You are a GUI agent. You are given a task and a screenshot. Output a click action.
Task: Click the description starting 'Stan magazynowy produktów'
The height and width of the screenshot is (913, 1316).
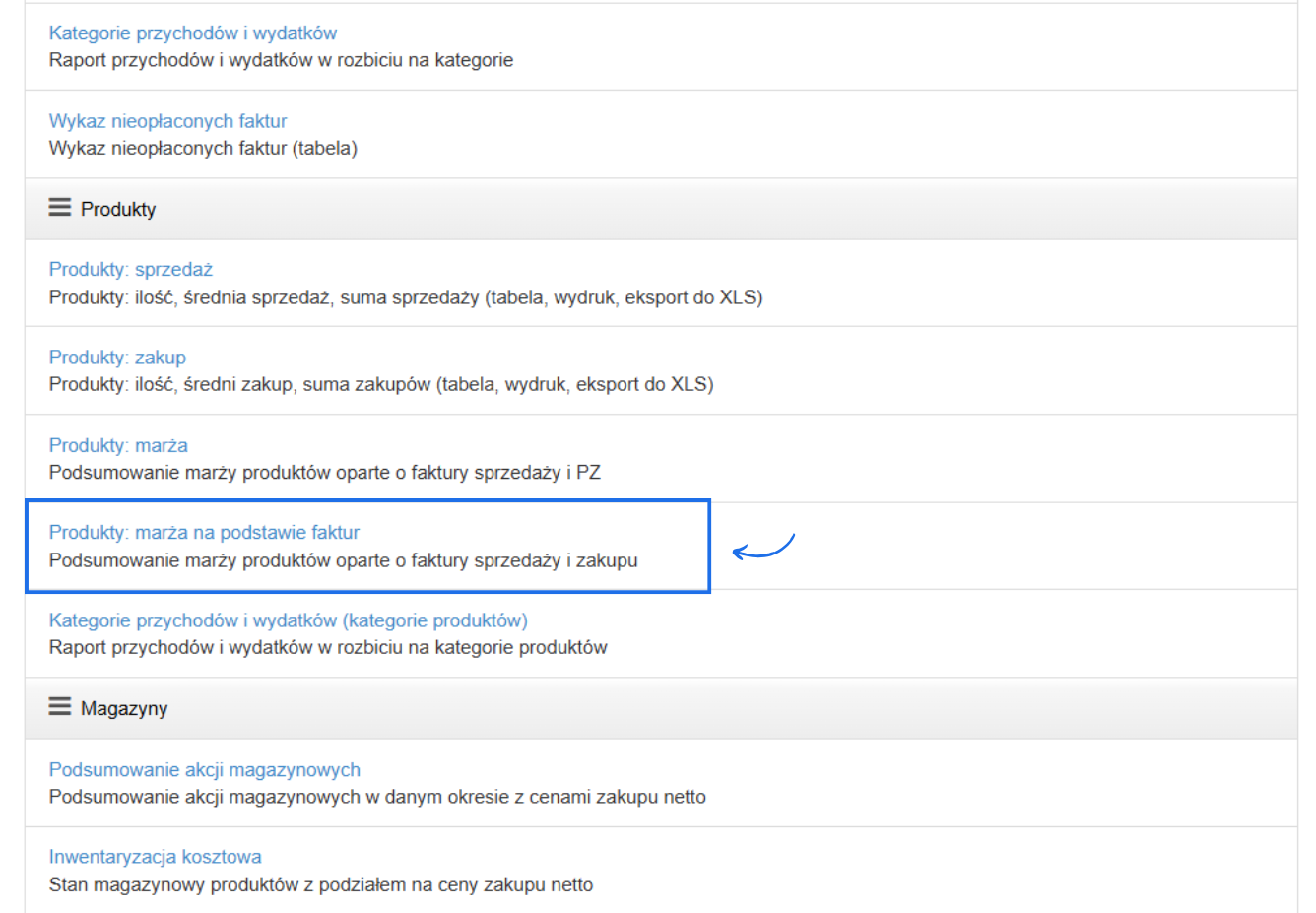[x=321, y=885]
